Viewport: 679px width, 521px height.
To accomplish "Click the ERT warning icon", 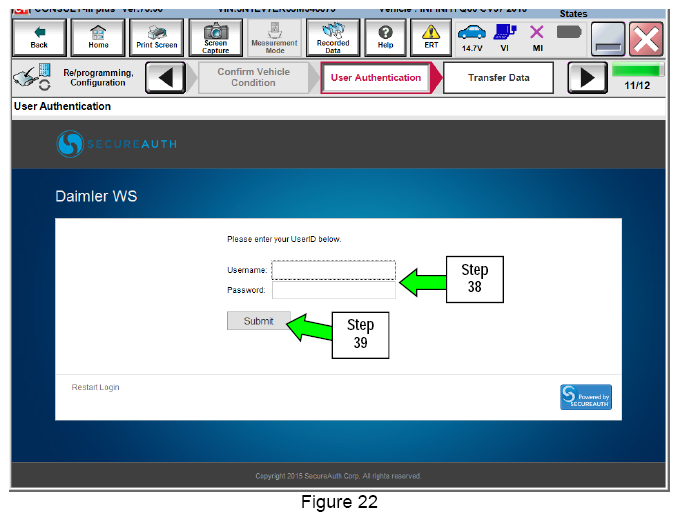I will point(431,38).
